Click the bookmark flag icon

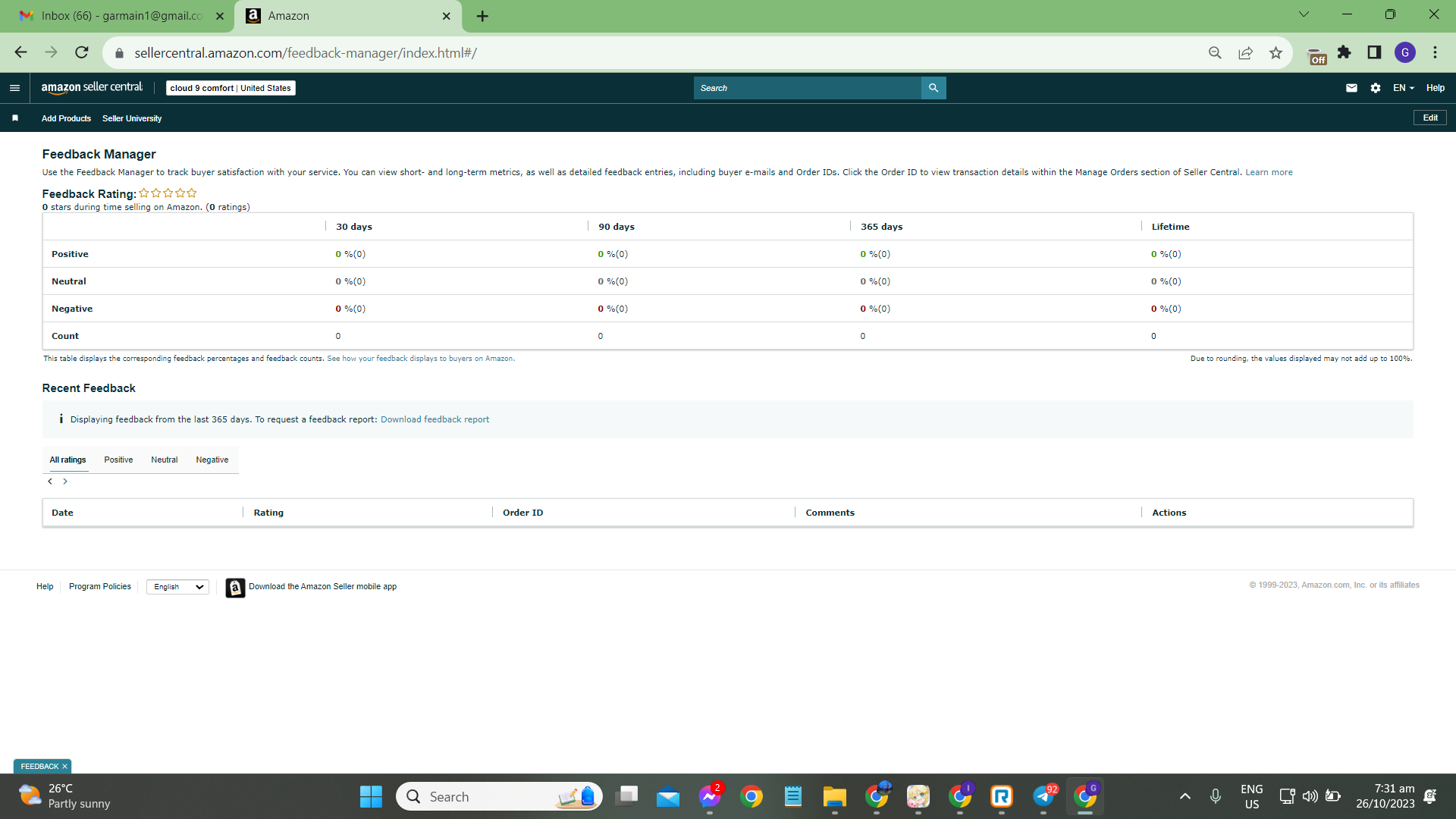(15, 118)
